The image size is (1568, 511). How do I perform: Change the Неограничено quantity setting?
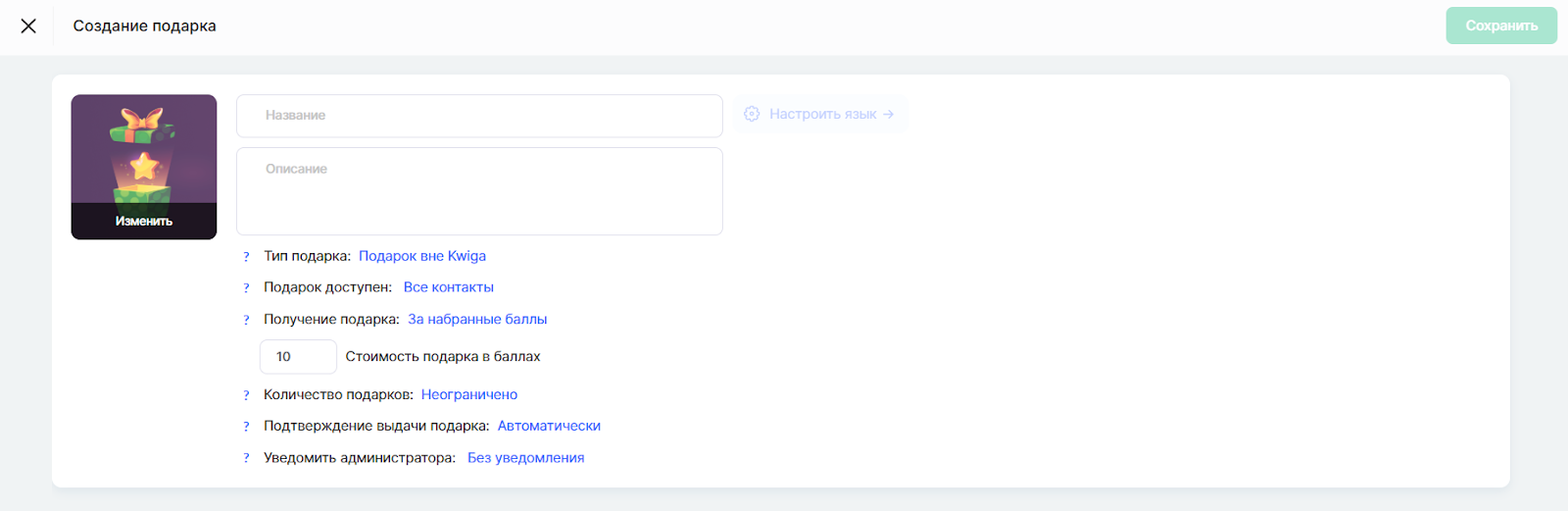point(469,395)
